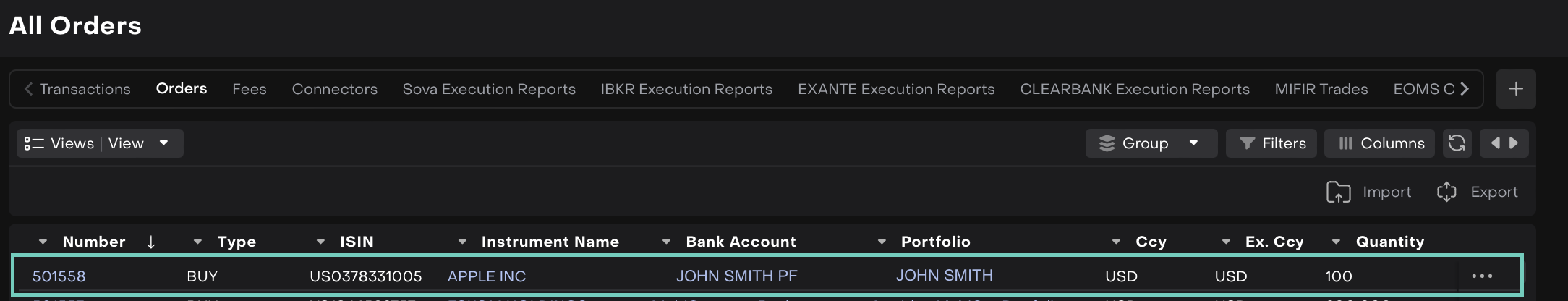Click the refresh table icon
The height and width of the screenshot is (301, 1568).
coord(1457,143)
